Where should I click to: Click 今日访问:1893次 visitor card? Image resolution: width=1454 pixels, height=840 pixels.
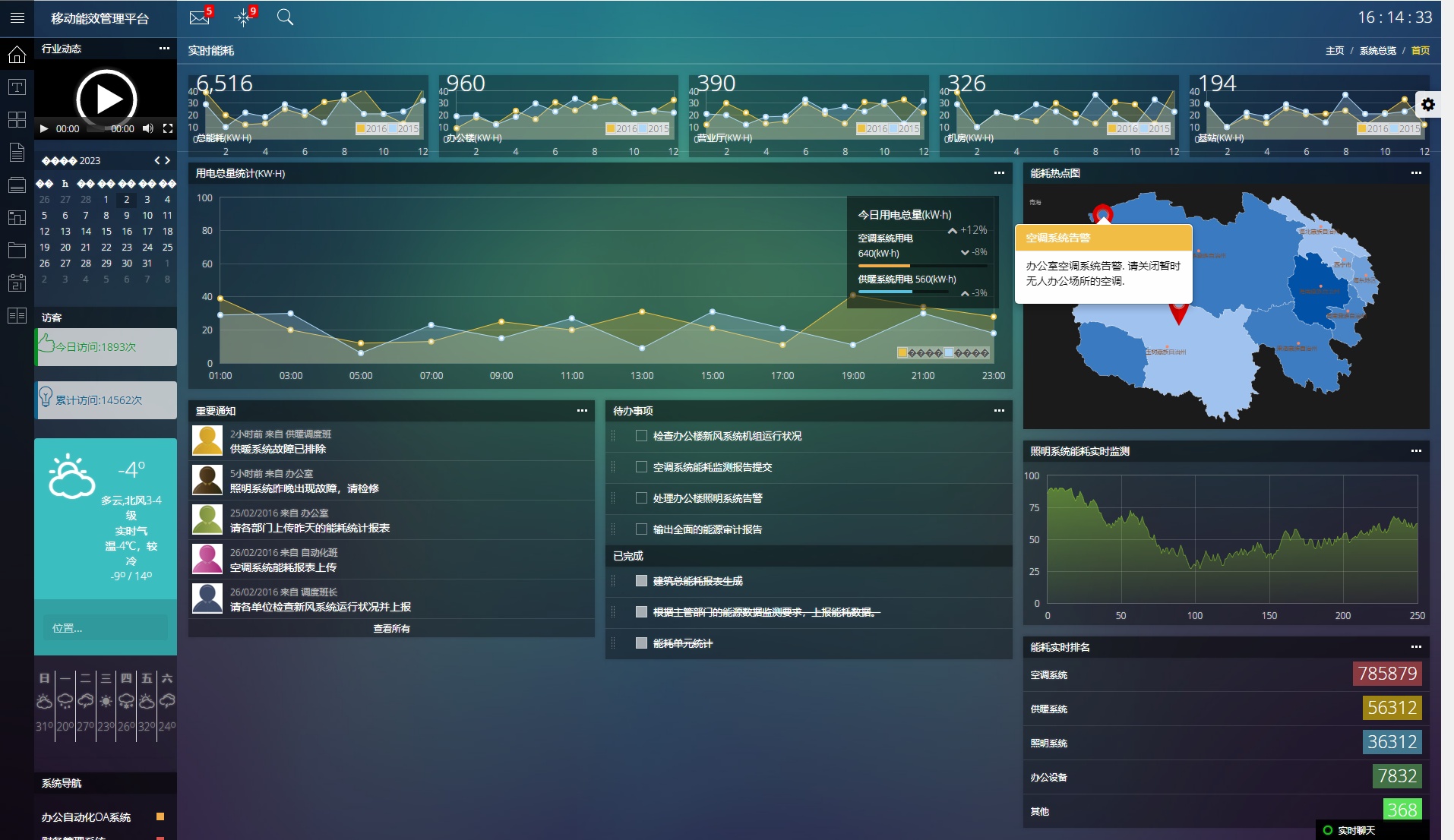point(106,347)
